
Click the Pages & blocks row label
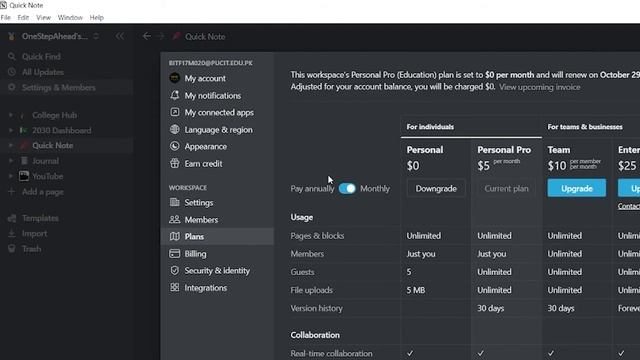[317, 236]
